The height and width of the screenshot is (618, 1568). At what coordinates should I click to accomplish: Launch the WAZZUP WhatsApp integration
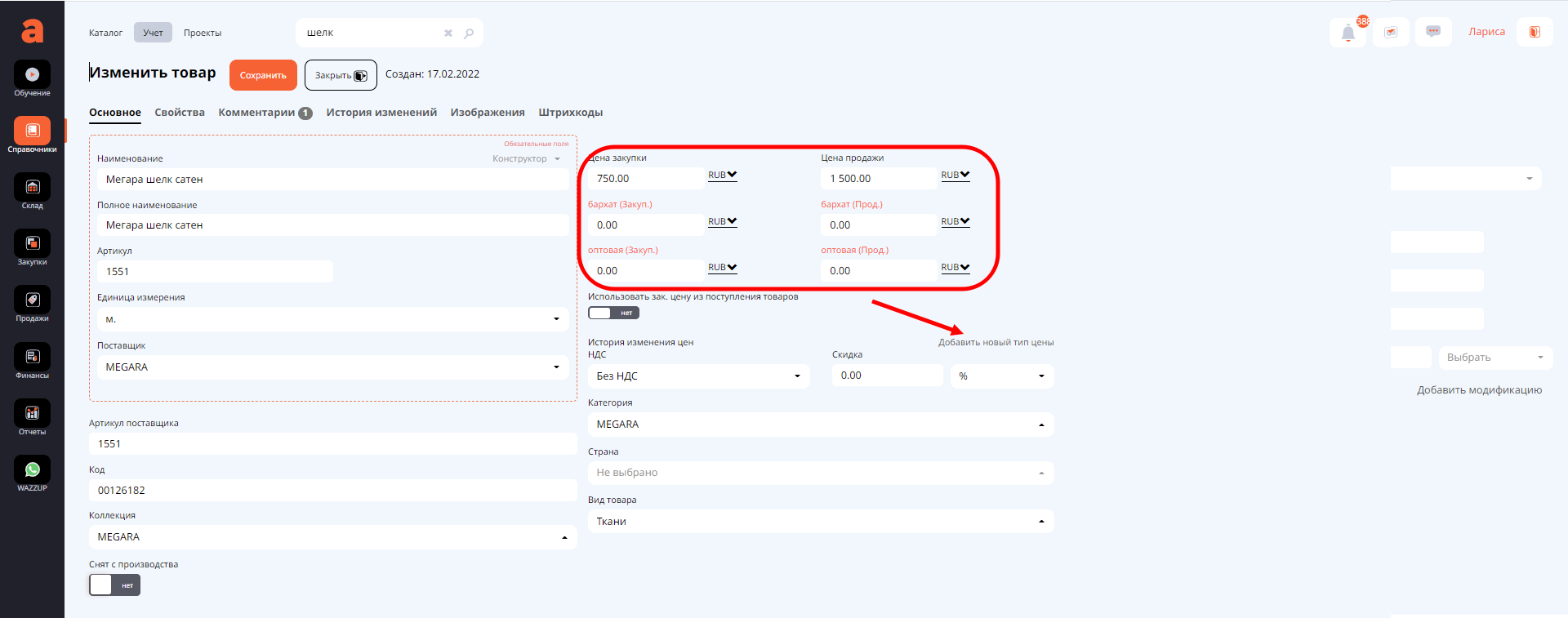(32, 472)
